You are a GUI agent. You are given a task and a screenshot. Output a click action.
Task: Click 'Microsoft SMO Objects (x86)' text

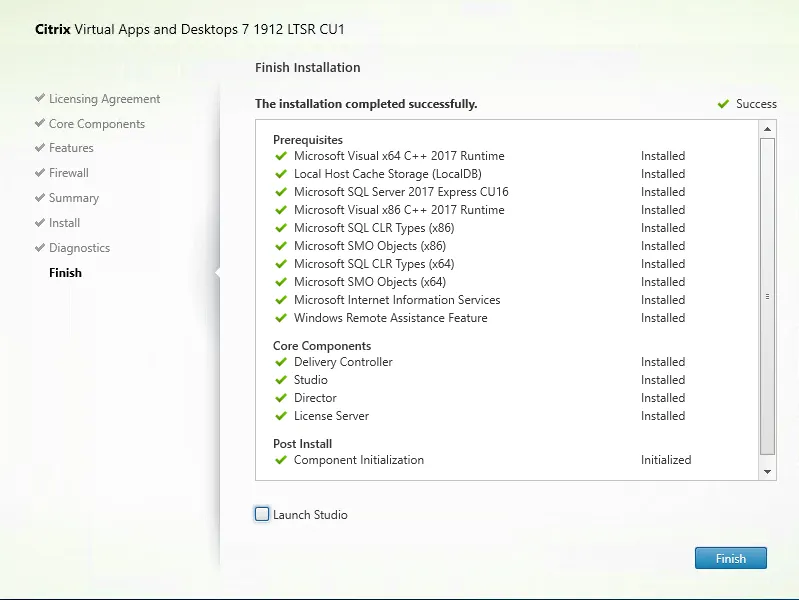pyautogui.click(x=370, y=246)
